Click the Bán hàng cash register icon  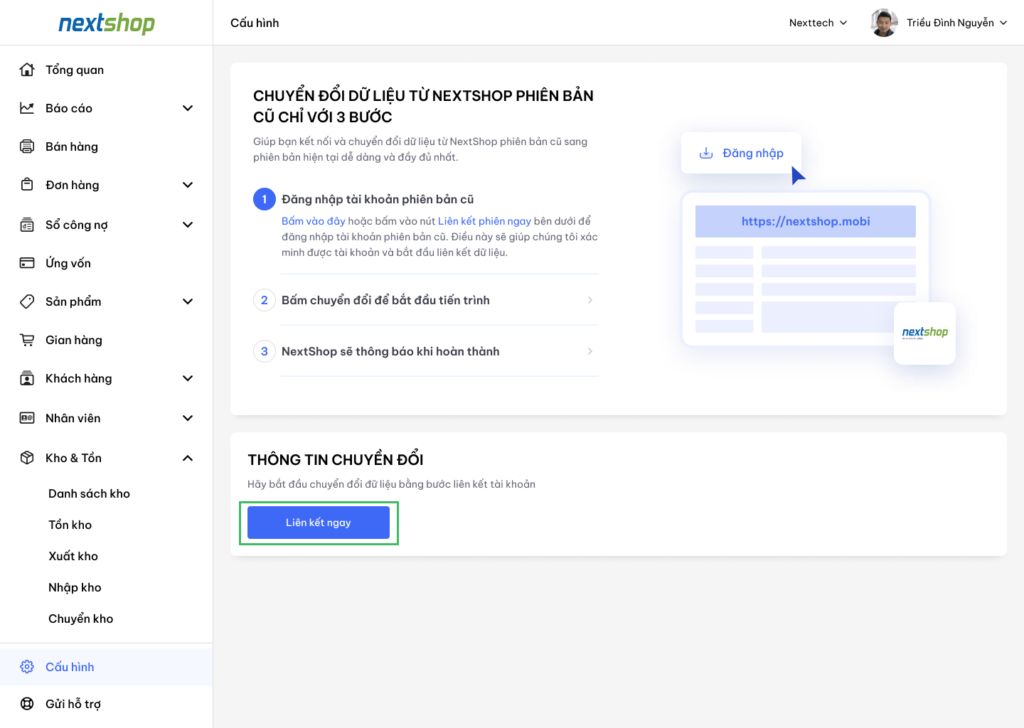tap(26, 146)
